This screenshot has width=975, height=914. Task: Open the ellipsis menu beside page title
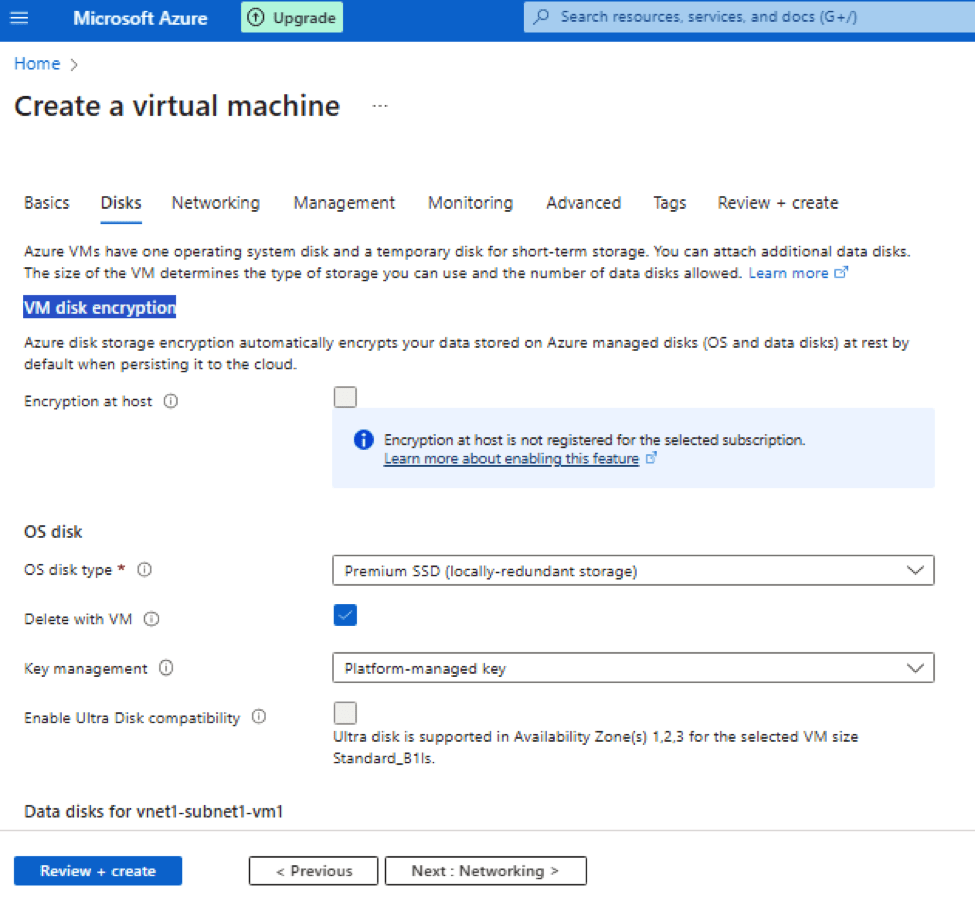(380, 106)
